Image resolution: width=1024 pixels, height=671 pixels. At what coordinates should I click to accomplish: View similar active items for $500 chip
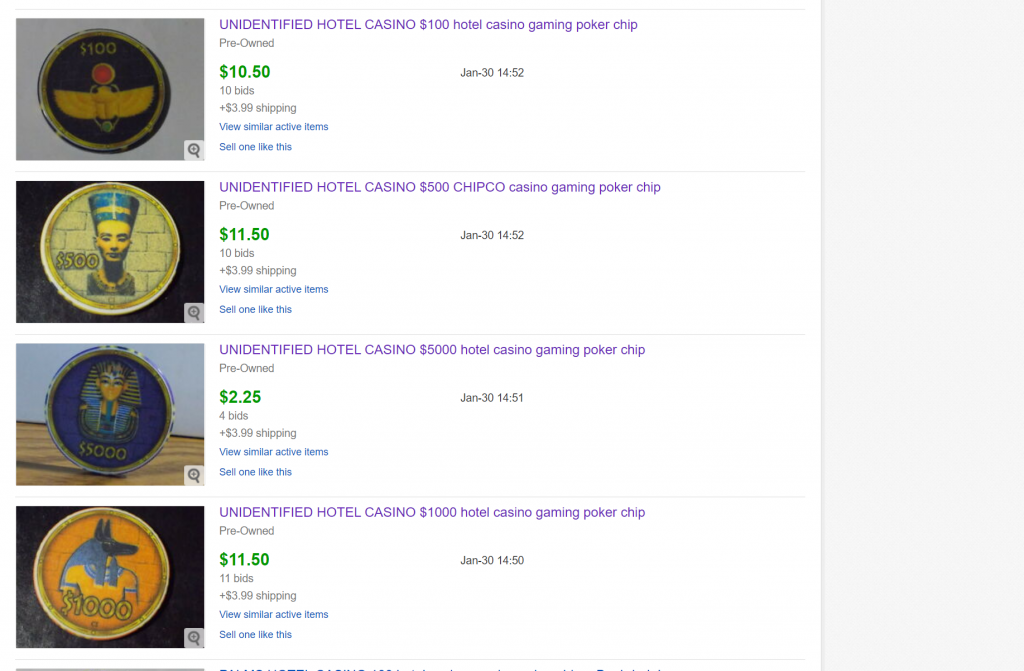click(x=274, y=289)
